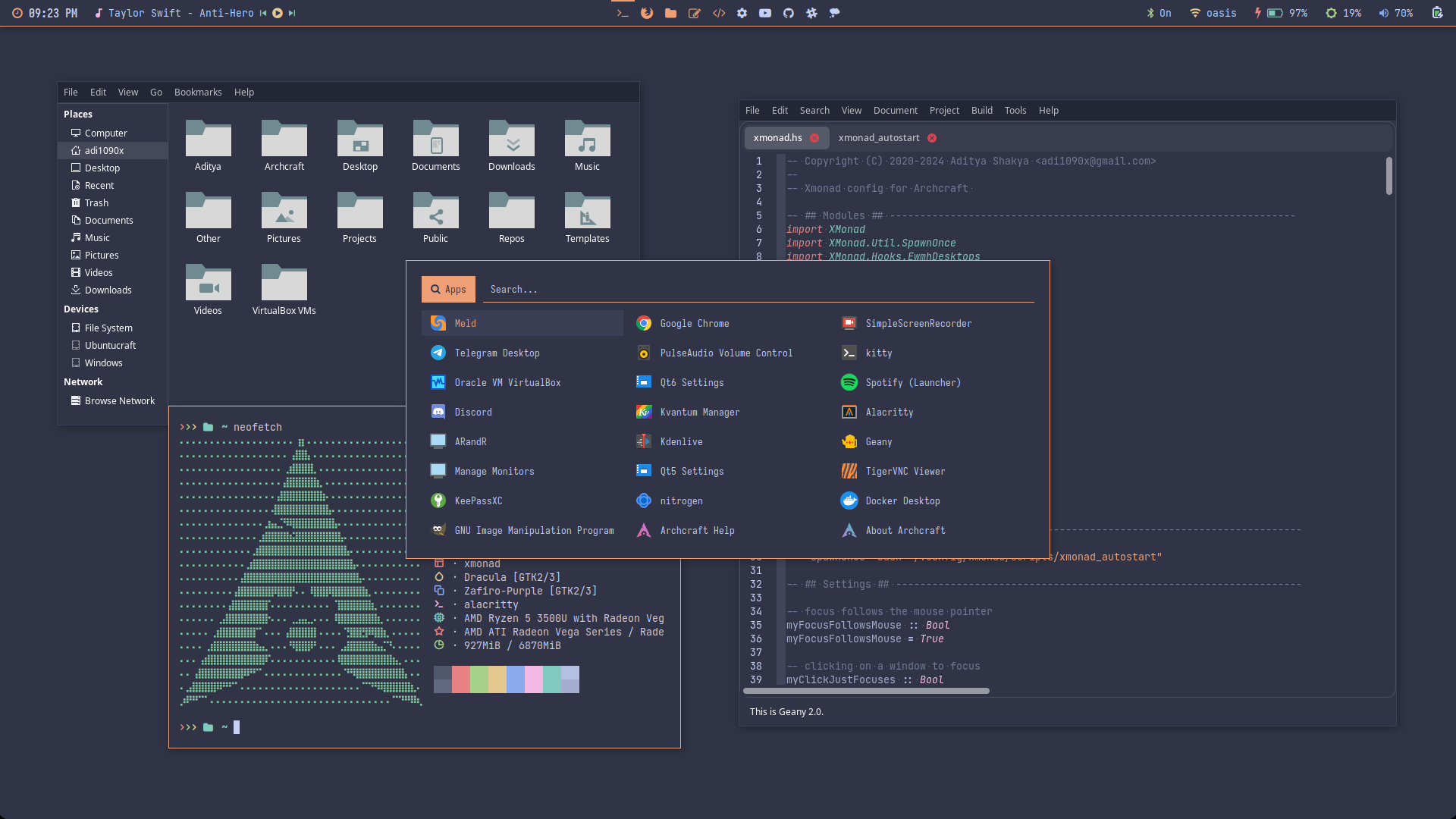Toggle Bluetooth status in the top bar

(1159, 13)
